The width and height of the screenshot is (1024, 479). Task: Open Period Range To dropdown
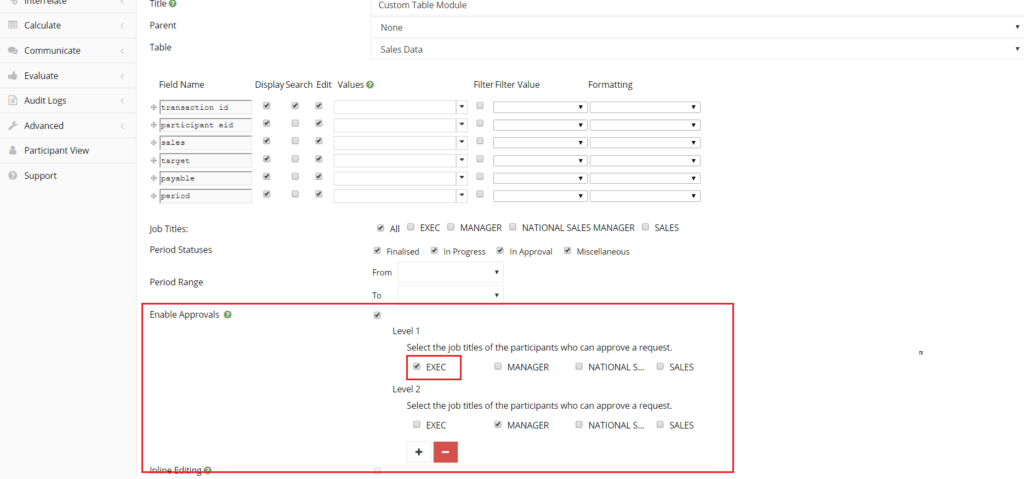coord(451,295)
